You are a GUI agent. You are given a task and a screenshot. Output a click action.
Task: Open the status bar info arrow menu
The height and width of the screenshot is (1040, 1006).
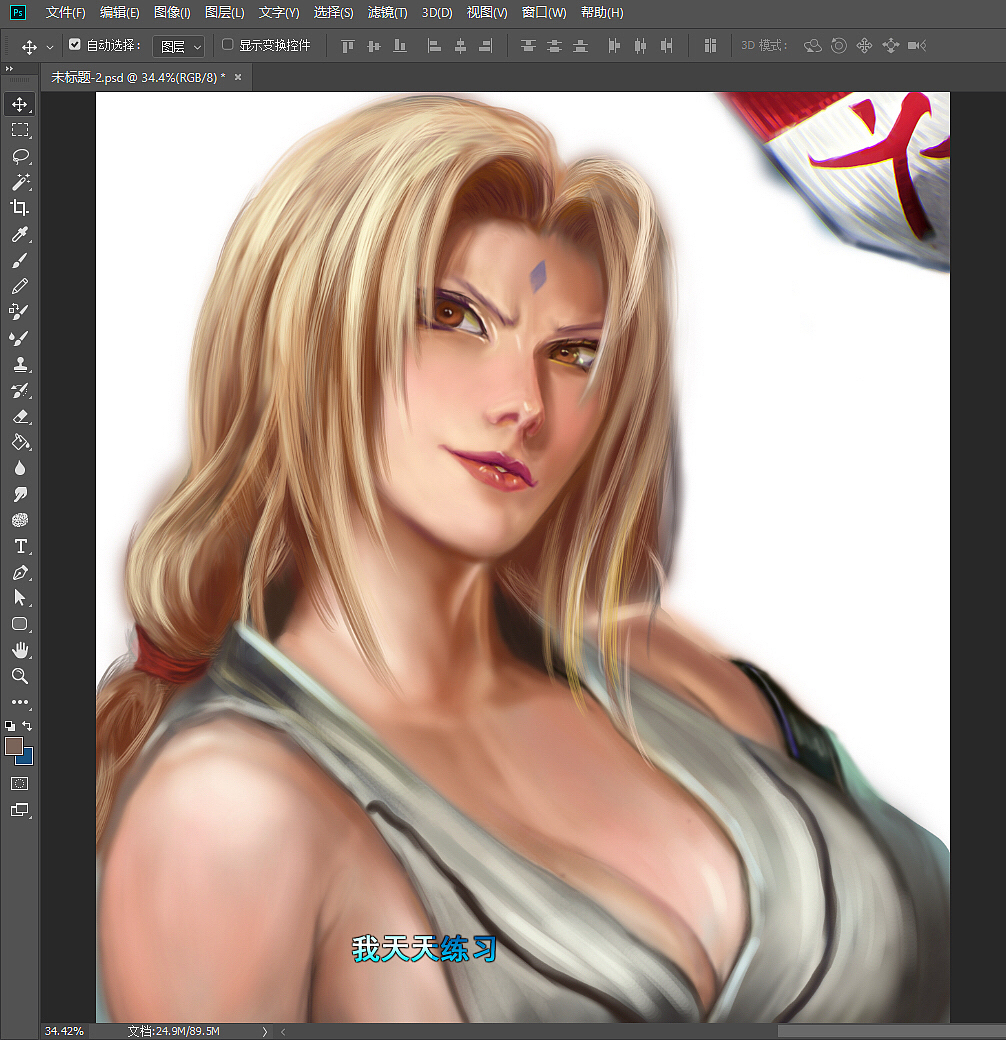265,1031
